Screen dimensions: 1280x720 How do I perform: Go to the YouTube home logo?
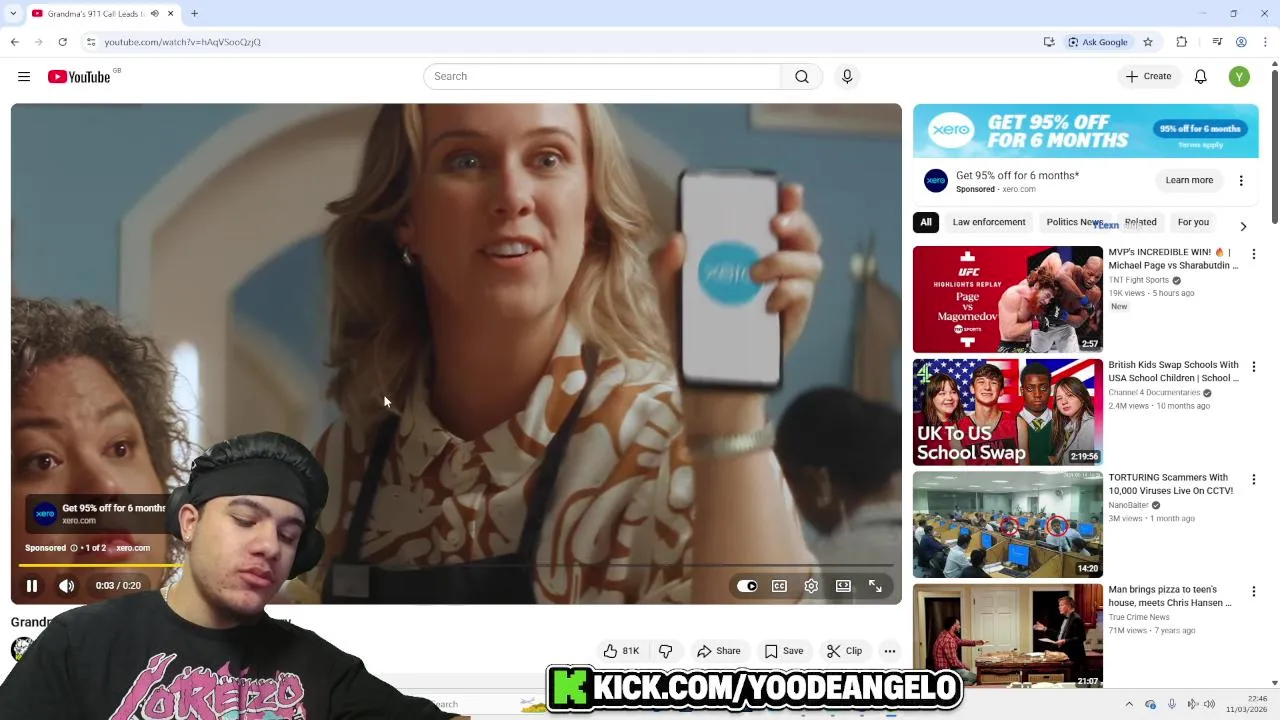79,77
